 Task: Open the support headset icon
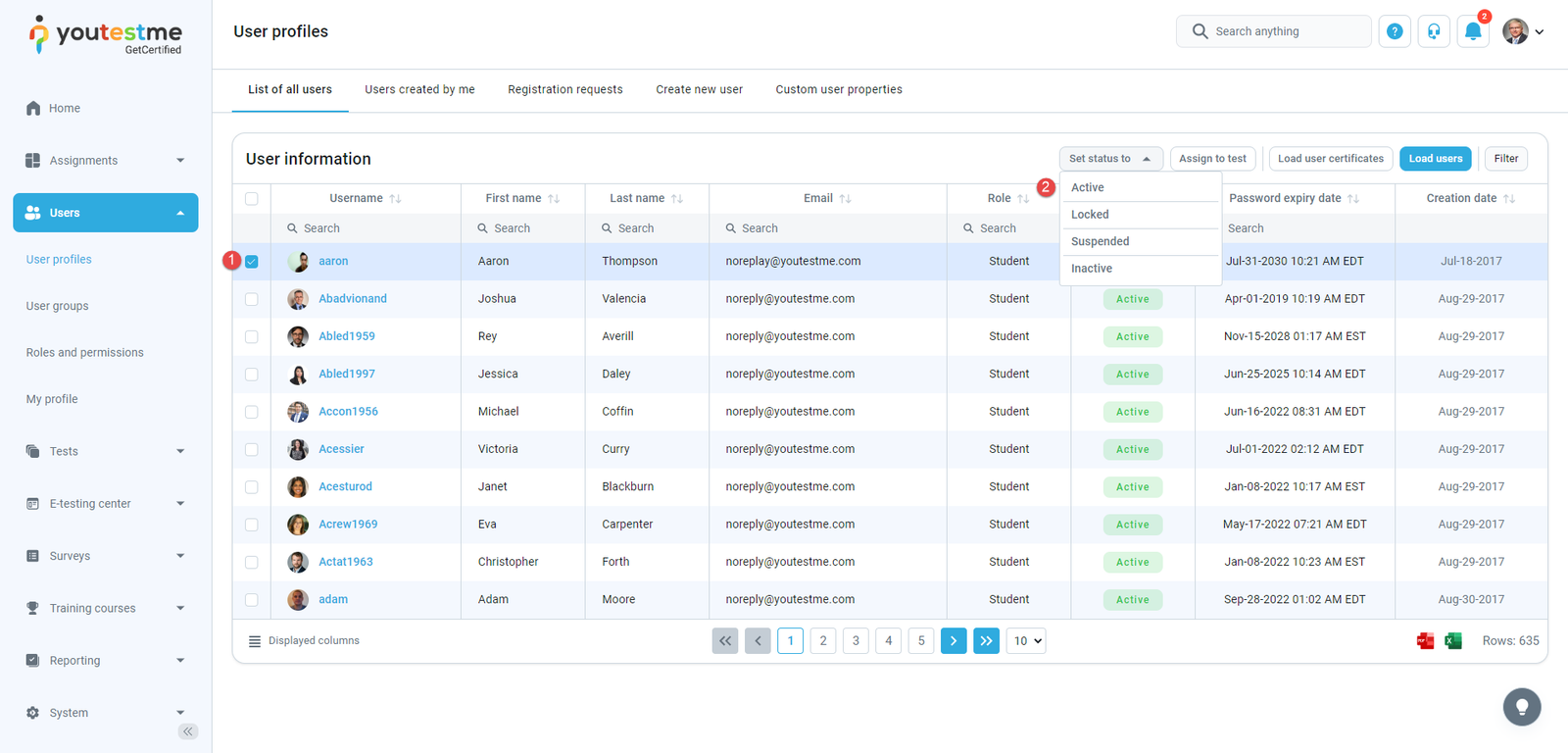[x=1434, y=31]
